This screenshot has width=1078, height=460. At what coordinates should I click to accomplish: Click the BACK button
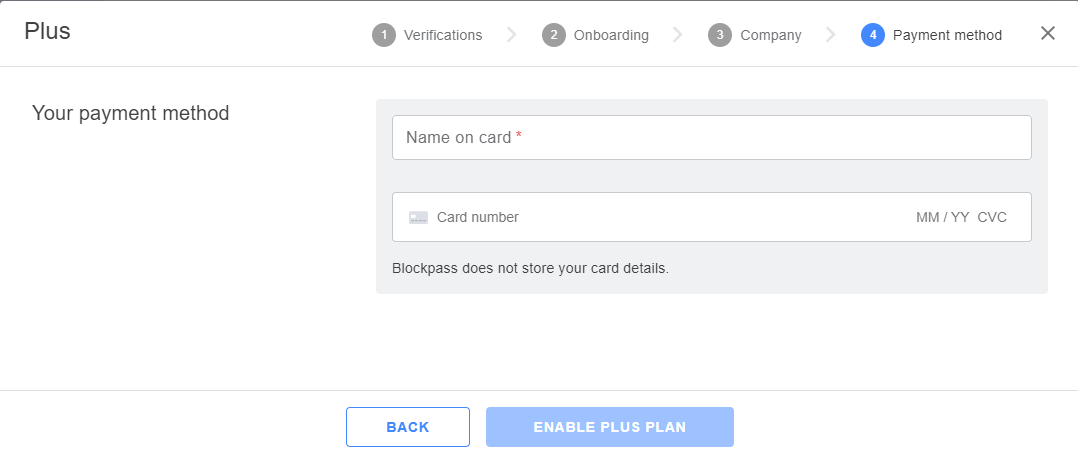tap(408, 427)
